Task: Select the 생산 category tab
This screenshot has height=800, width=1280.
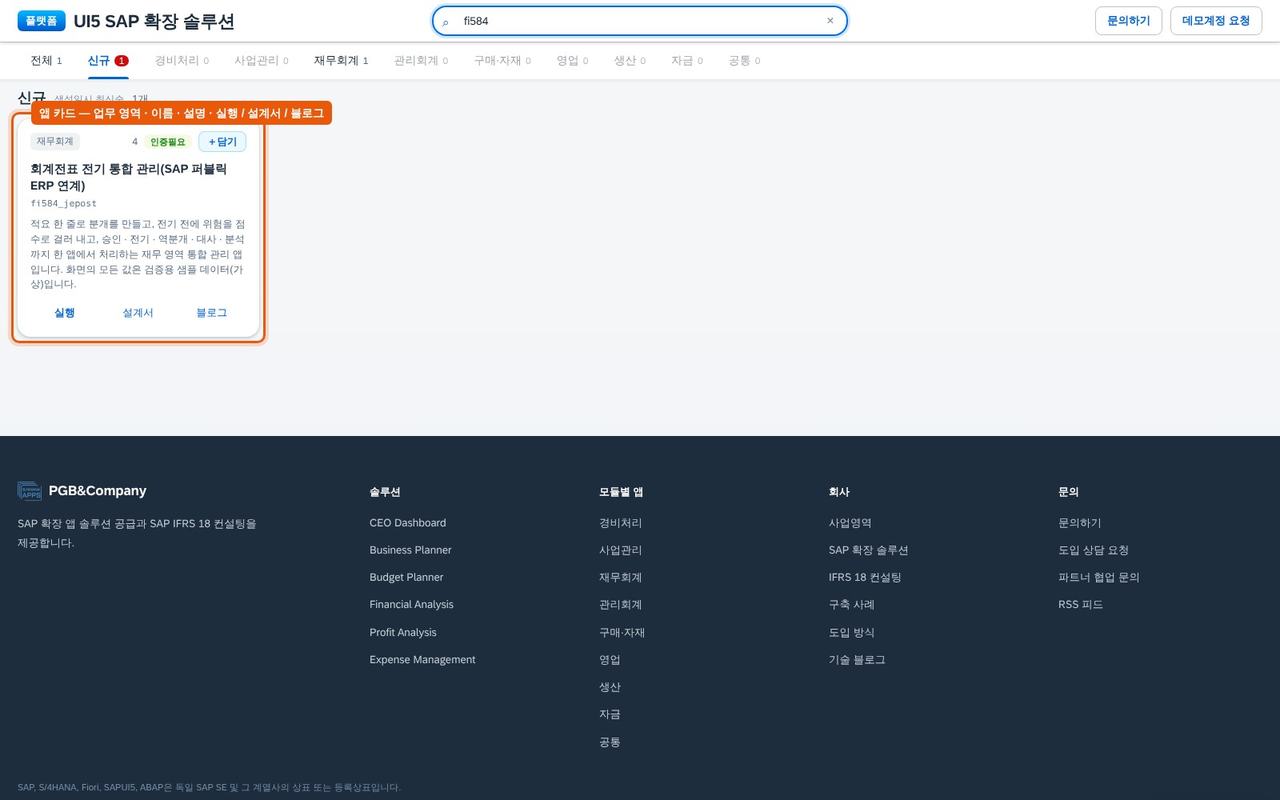Action: (x=629, y=61)
